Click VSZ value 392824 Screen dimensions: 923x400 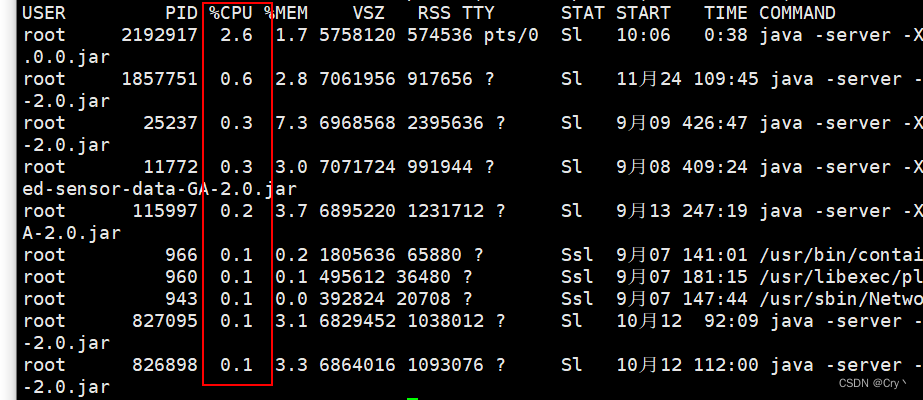coord(352,299)
